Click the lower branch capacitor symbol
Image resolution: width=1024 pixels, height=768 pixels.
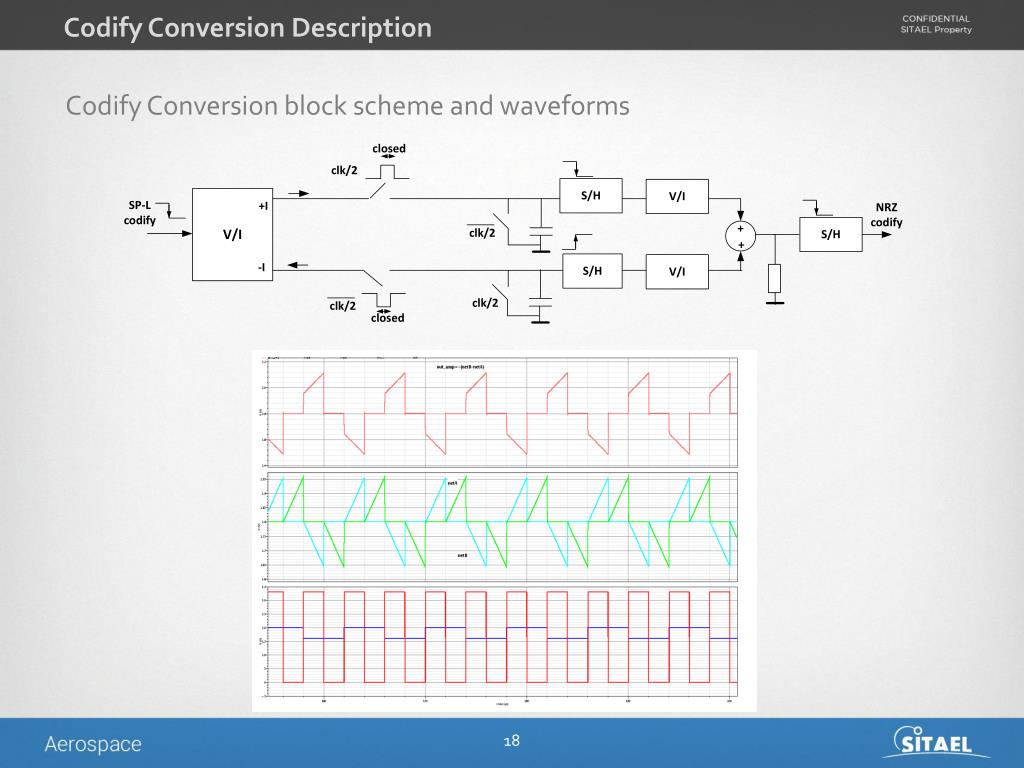[540, 302]
